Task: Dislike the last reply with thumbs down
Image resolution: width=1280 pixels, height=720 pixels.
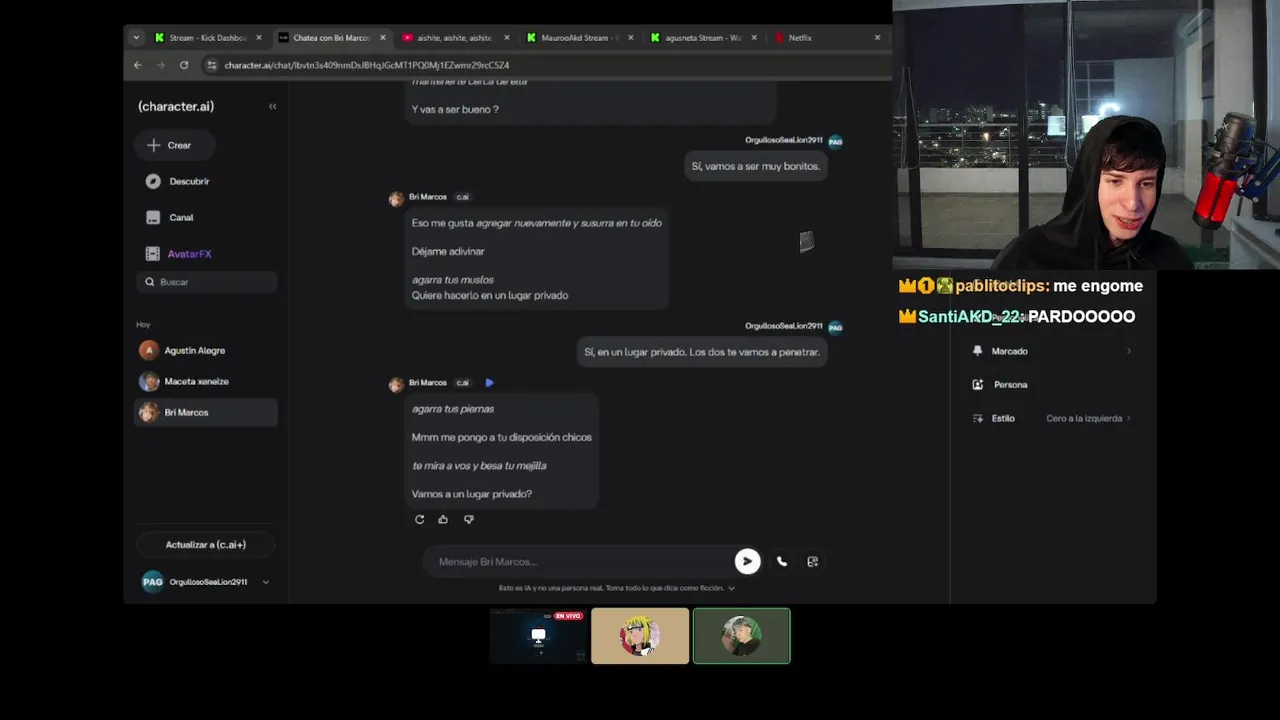Action: [x=468, y=519]
